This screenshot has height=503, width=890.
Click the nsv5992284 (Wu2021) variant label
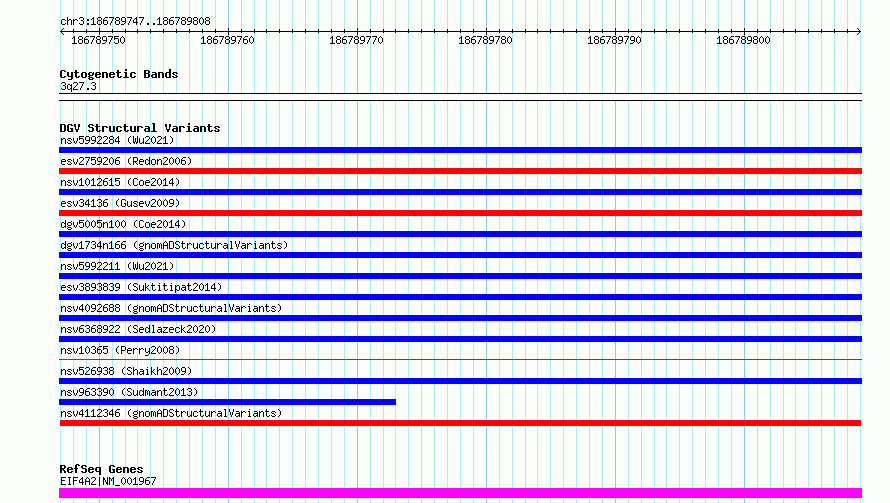click(x=117, y=140)
